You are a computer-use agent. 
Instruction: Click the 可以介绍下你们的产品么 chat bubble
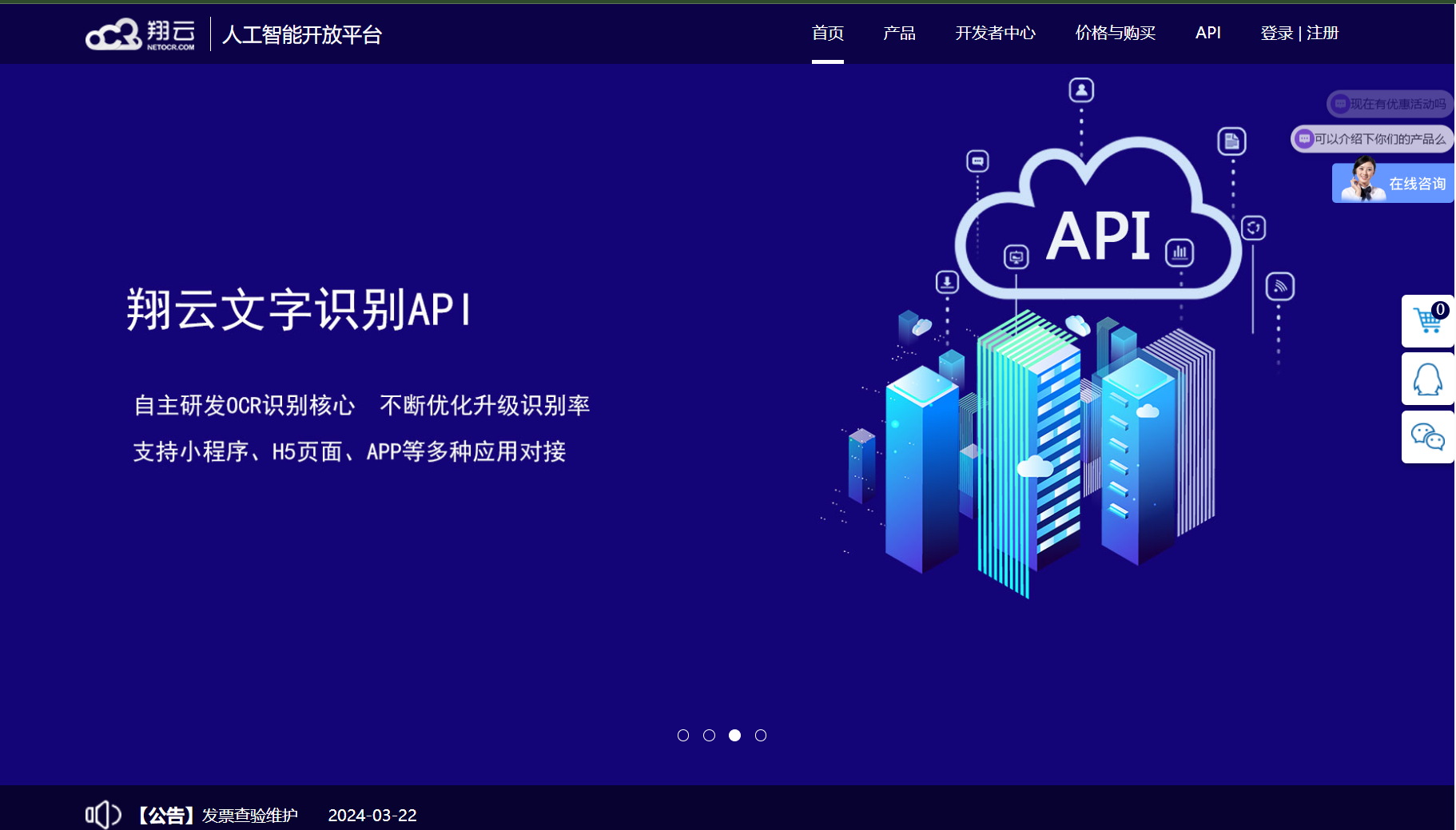(1372, 139)
